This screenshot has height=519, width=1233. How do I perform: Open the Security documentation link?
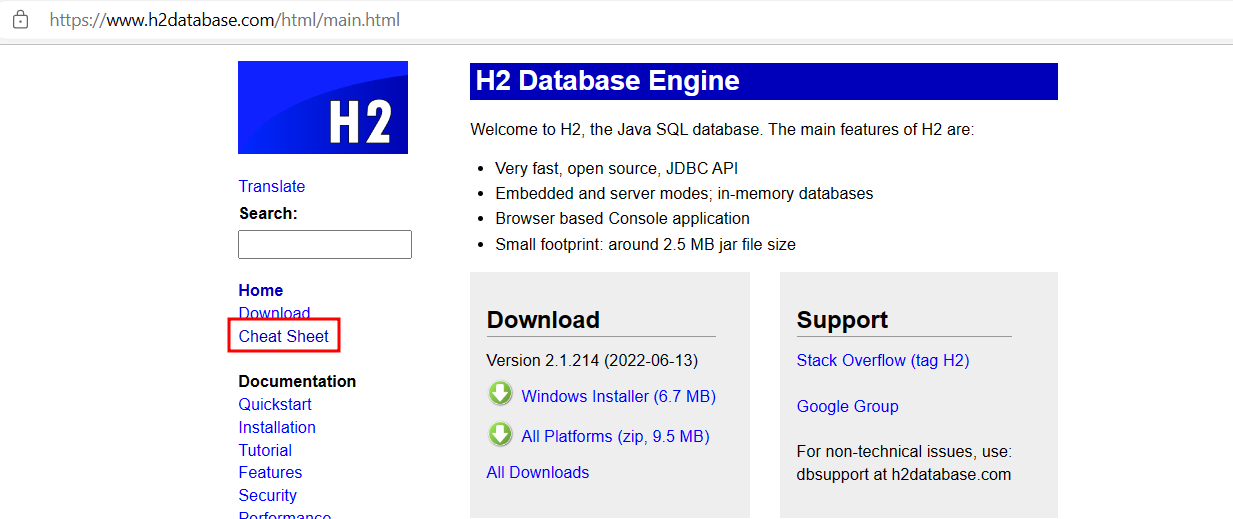(x=268, y=495)
